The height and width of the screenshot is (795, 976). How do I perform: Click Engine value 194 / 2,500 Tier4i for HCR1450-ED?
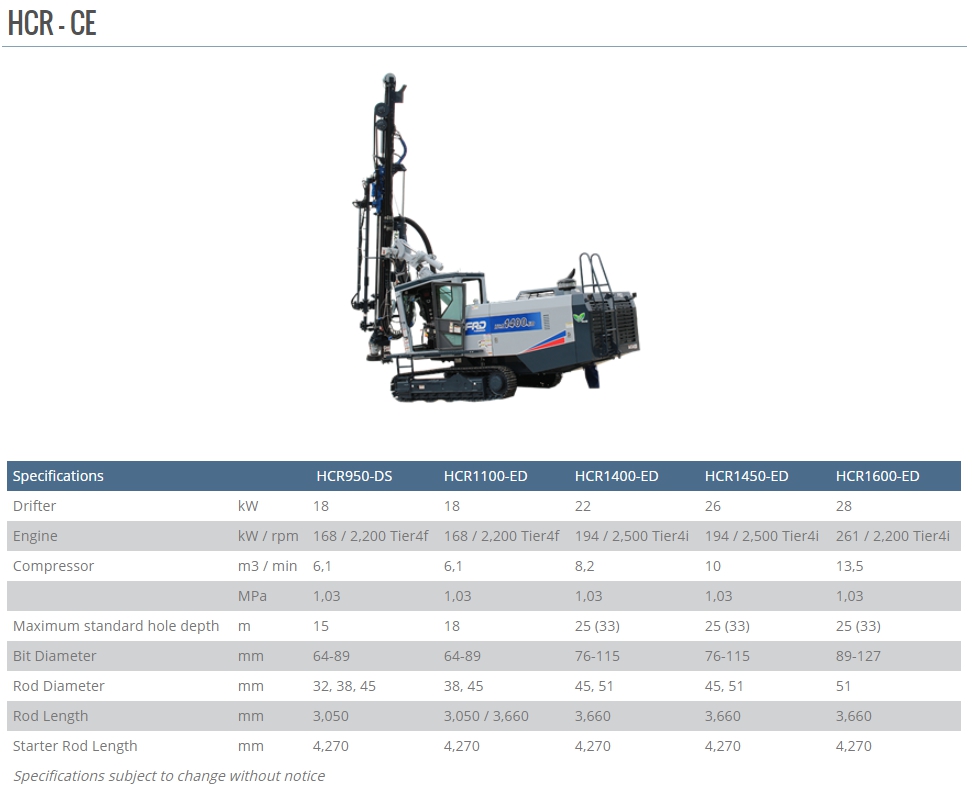point(762,536)
